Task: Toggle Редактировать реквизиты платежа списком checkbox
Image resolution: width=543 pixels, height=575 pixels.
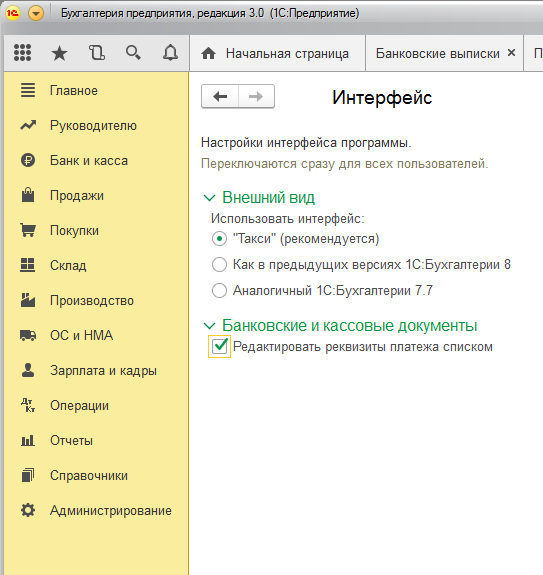Action: pyautogui.click(x=219, y=346)
